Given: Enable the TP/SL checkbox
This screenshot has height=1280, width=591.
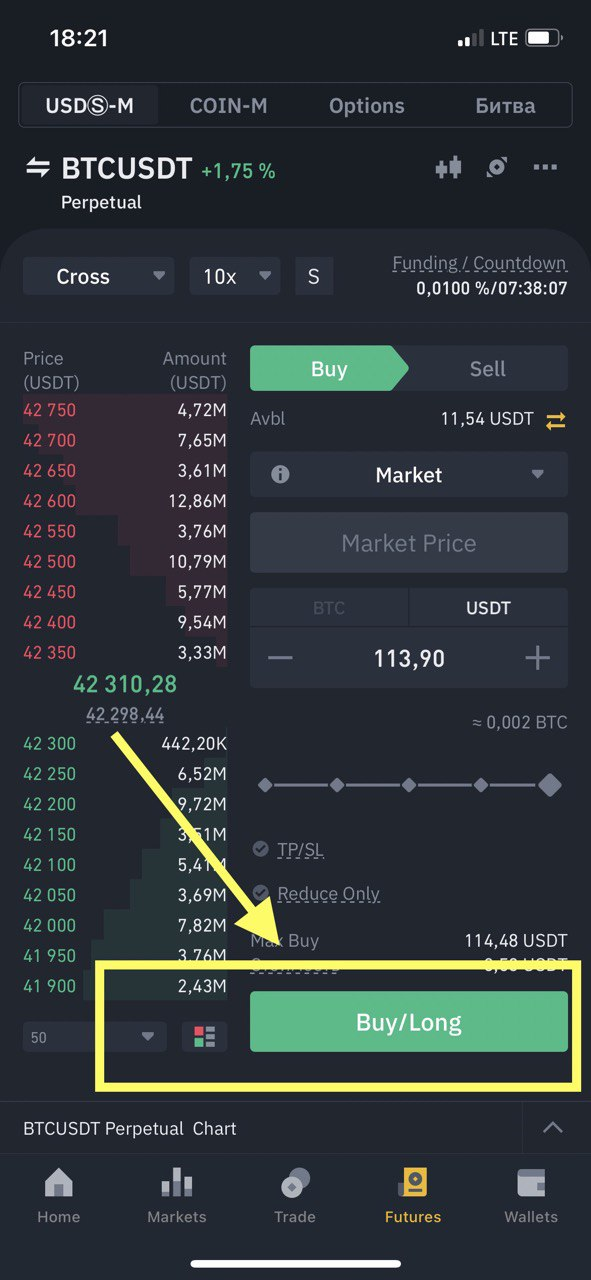Looking at the screenshot, I should pos(261,849).
